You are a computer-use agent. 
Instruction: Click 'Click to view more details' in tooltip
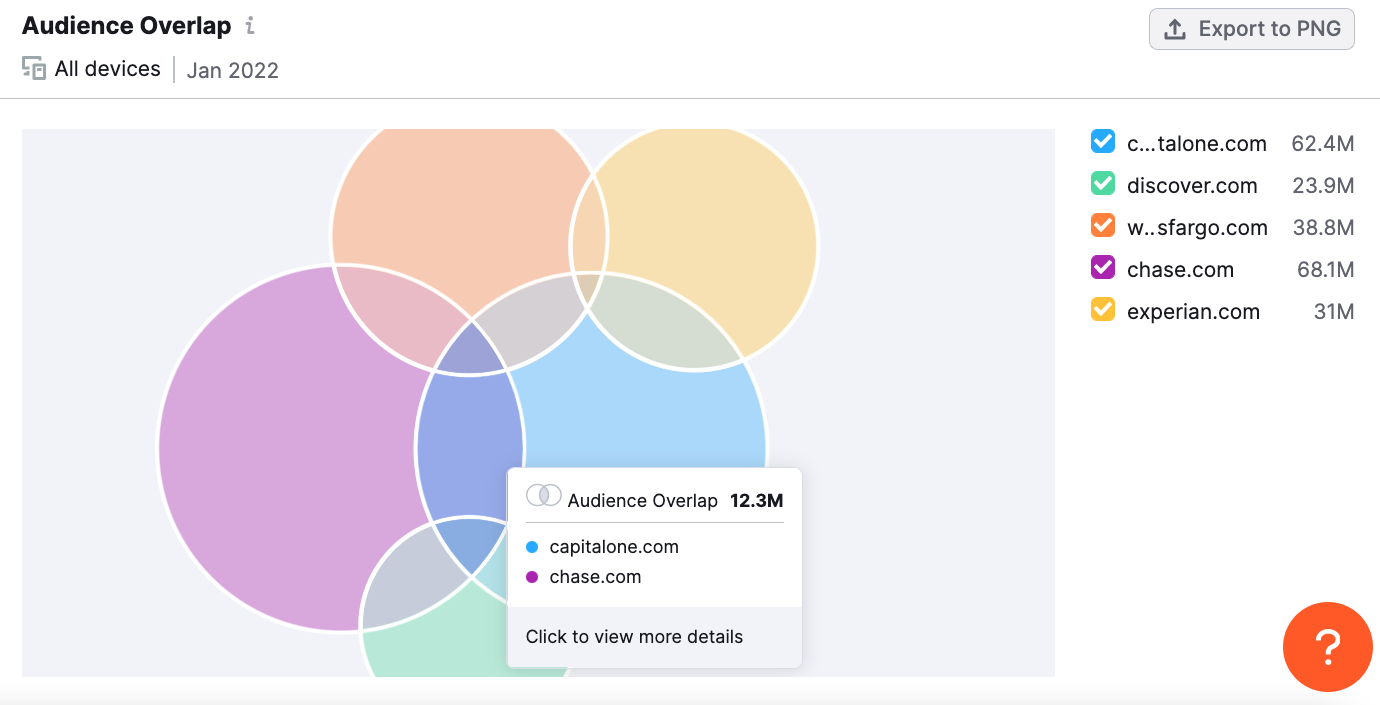(634, 637)
